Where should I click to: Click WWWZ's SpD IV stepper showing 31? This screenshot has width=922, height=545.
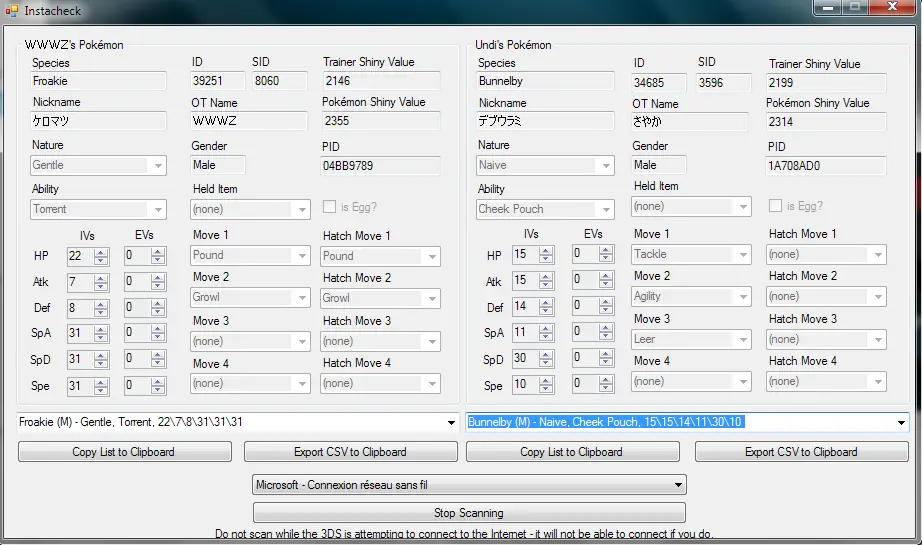tap(88, 359)
